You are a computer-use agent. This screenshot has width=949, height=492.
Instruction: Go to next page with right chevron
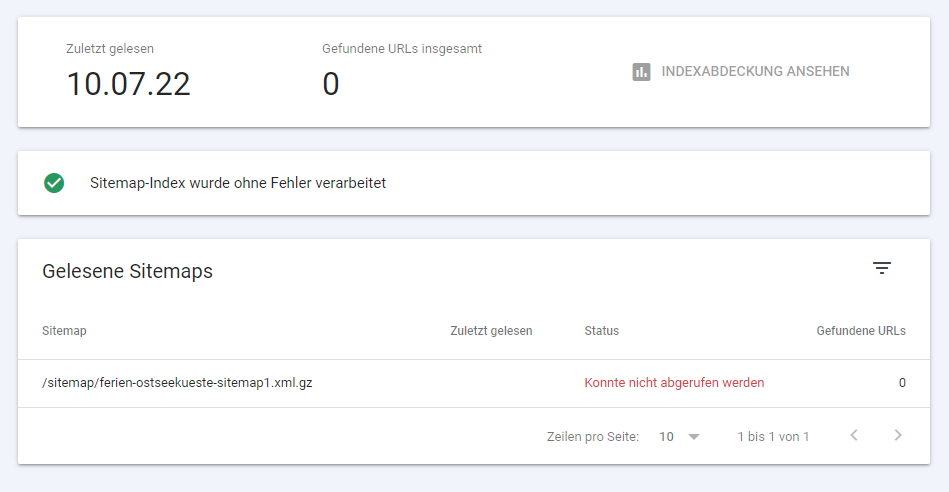tap(898, 435)
